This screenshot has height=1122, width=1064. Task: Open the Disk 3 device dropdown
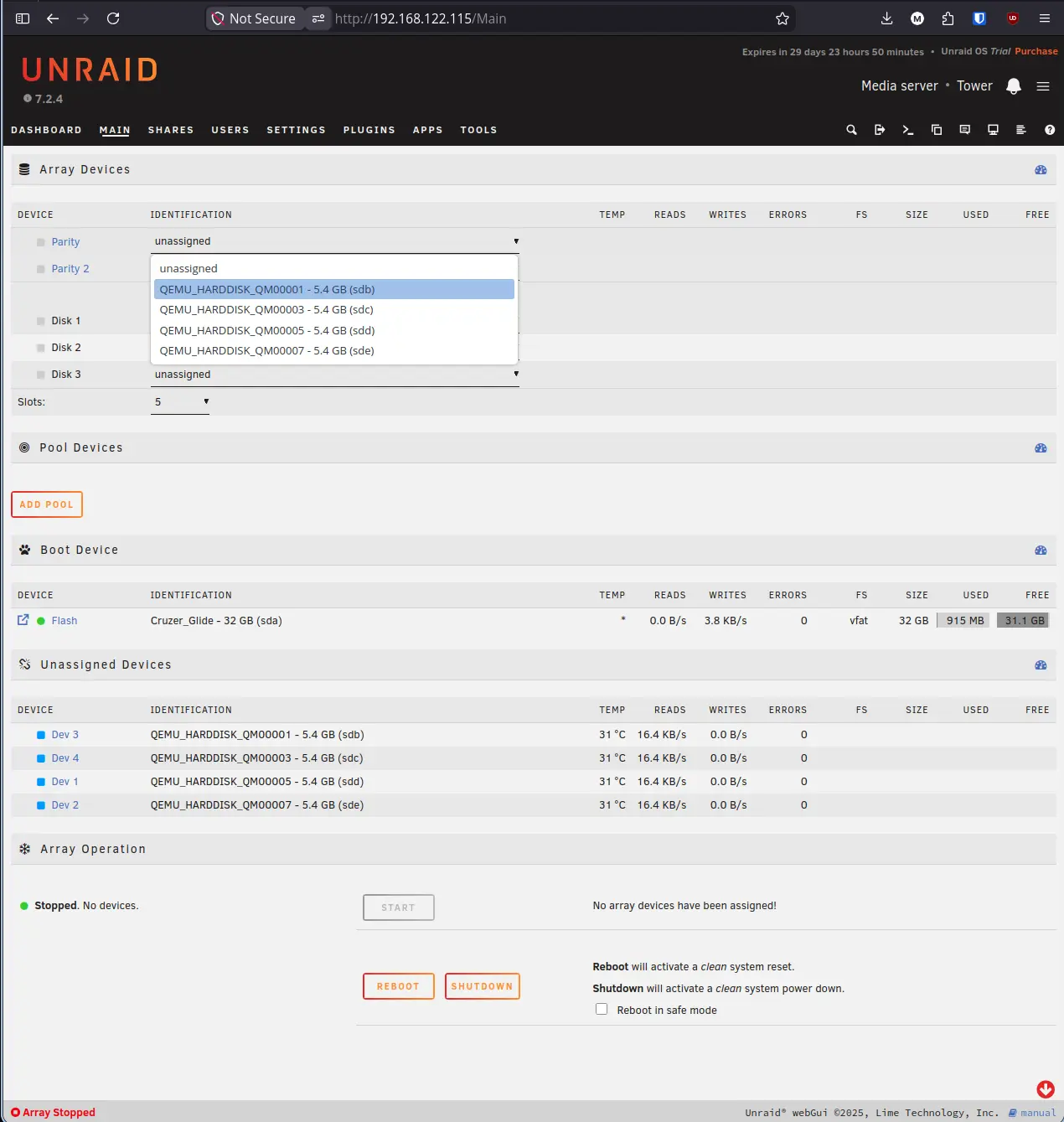[335, 375]
